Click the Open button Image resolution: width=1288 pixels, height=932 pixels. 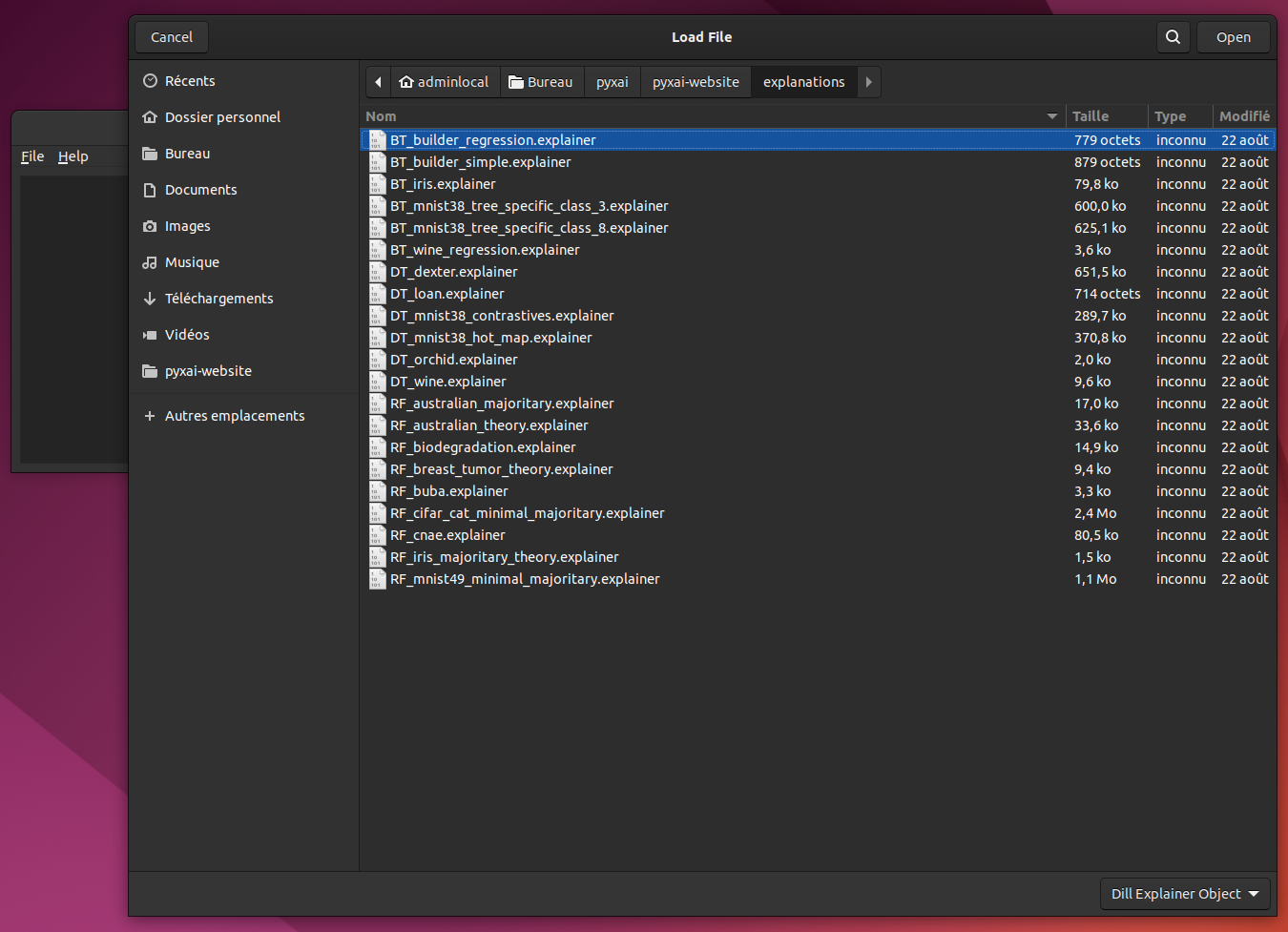coord(1233,36)
